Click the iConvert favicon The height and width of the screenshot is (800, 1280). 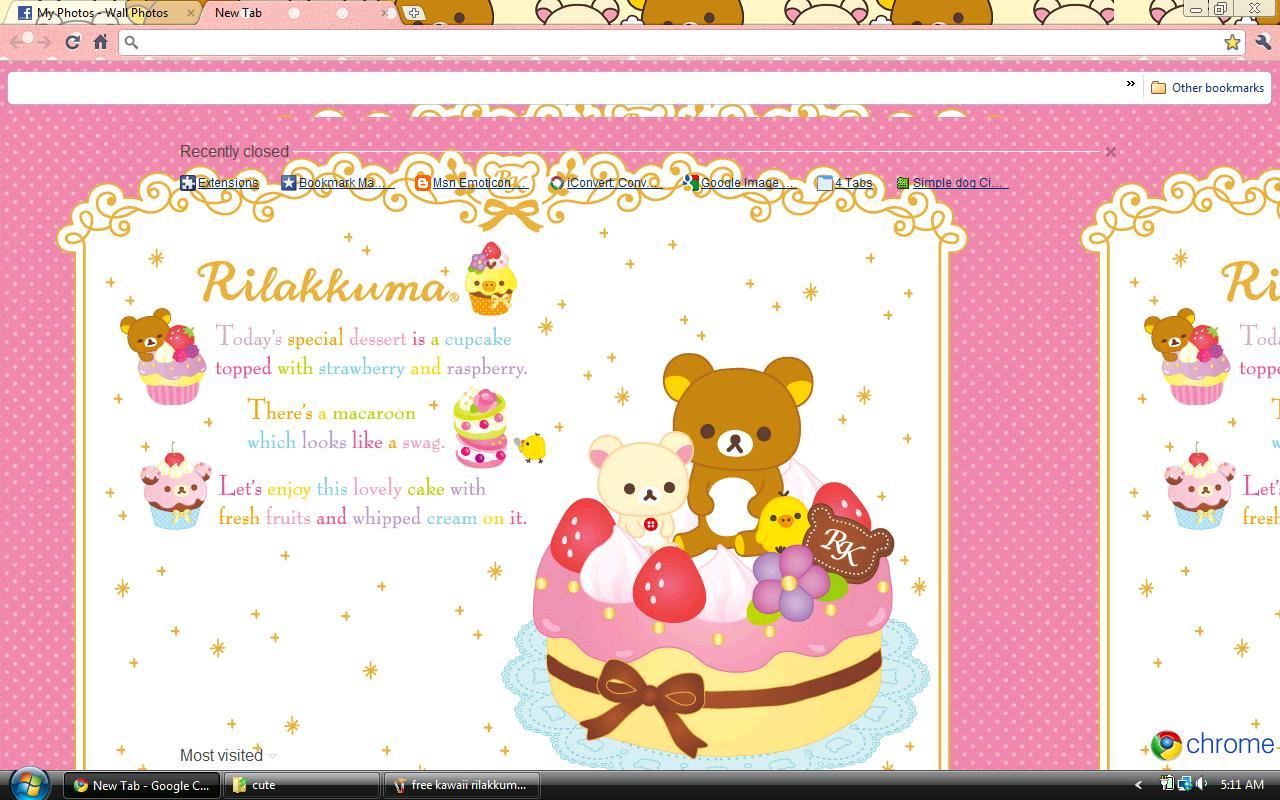557,183
